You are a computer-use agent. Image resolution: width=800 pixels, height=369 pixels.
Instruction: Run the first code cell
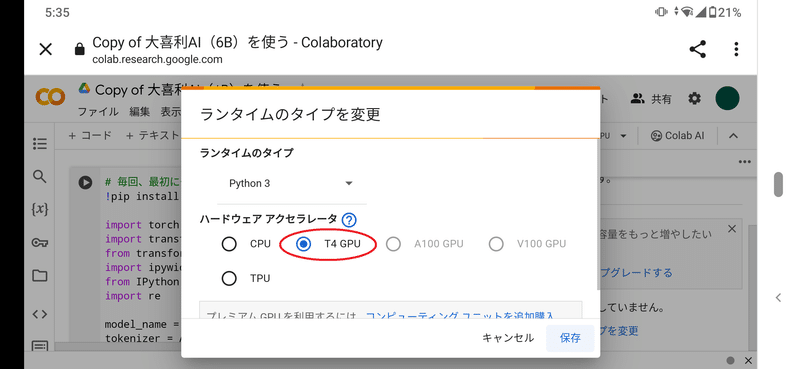85,182
